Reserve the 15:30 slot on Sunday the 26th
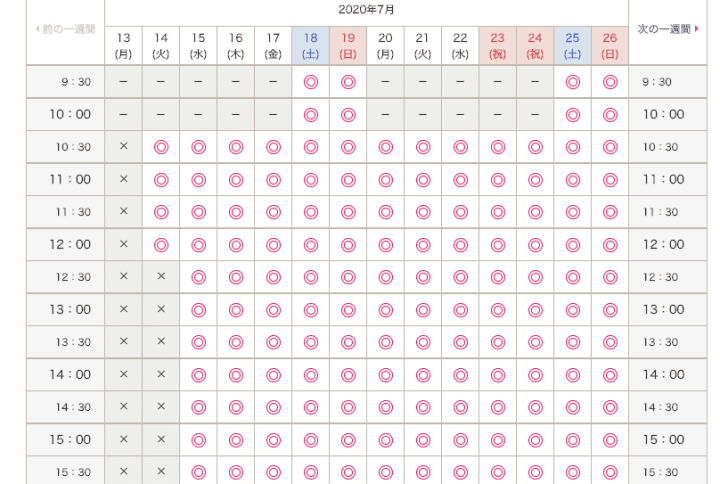 click(610, 472)
